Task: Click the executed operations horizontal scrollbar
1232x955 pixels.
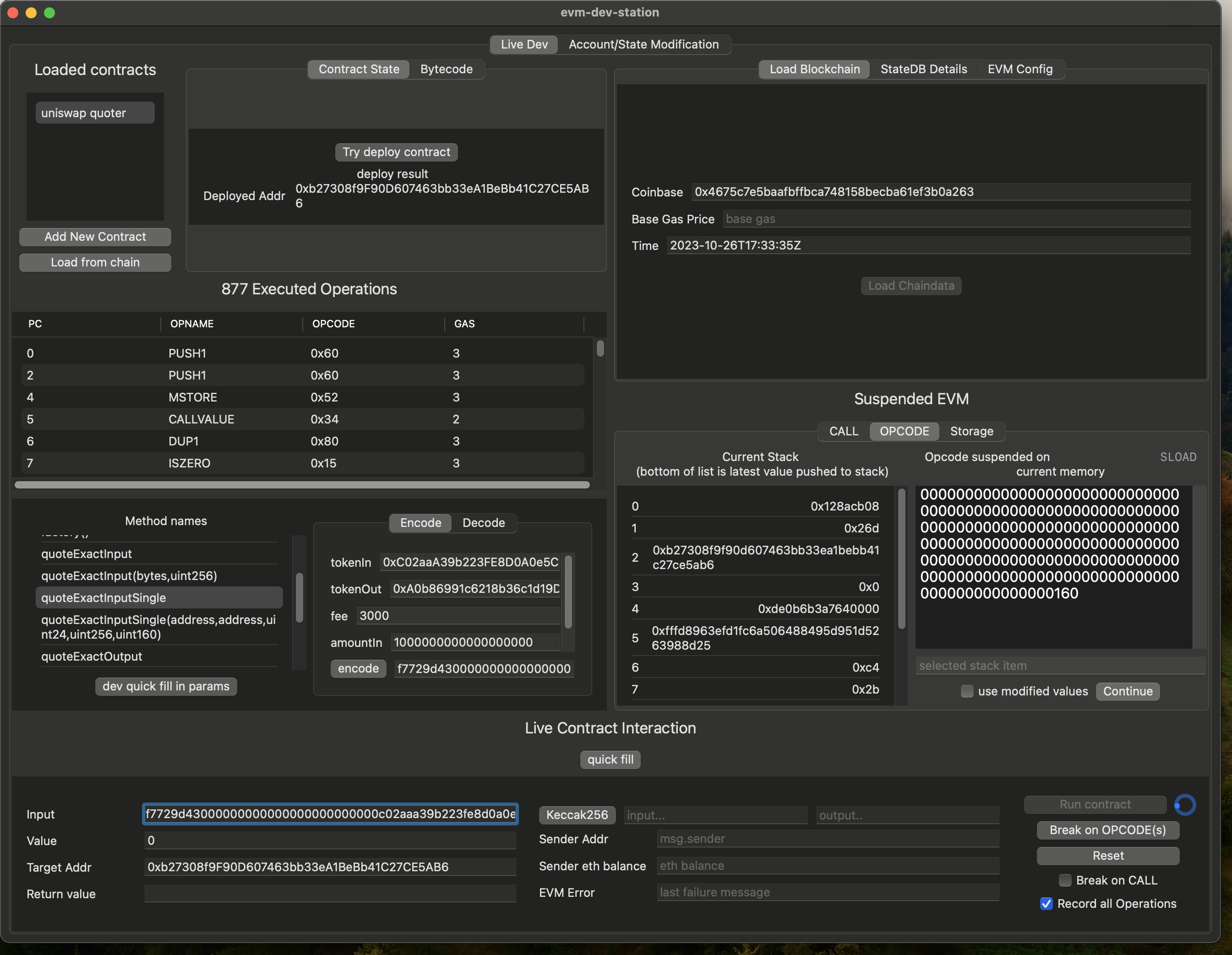Action: (x=302, y=485)
